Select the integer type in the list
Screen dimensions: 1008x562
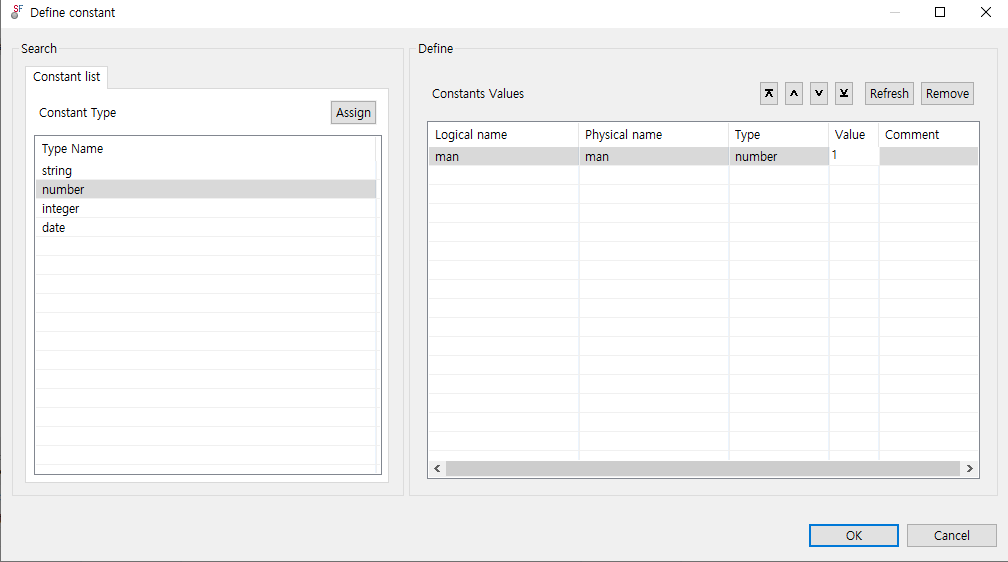coord(60,209)
